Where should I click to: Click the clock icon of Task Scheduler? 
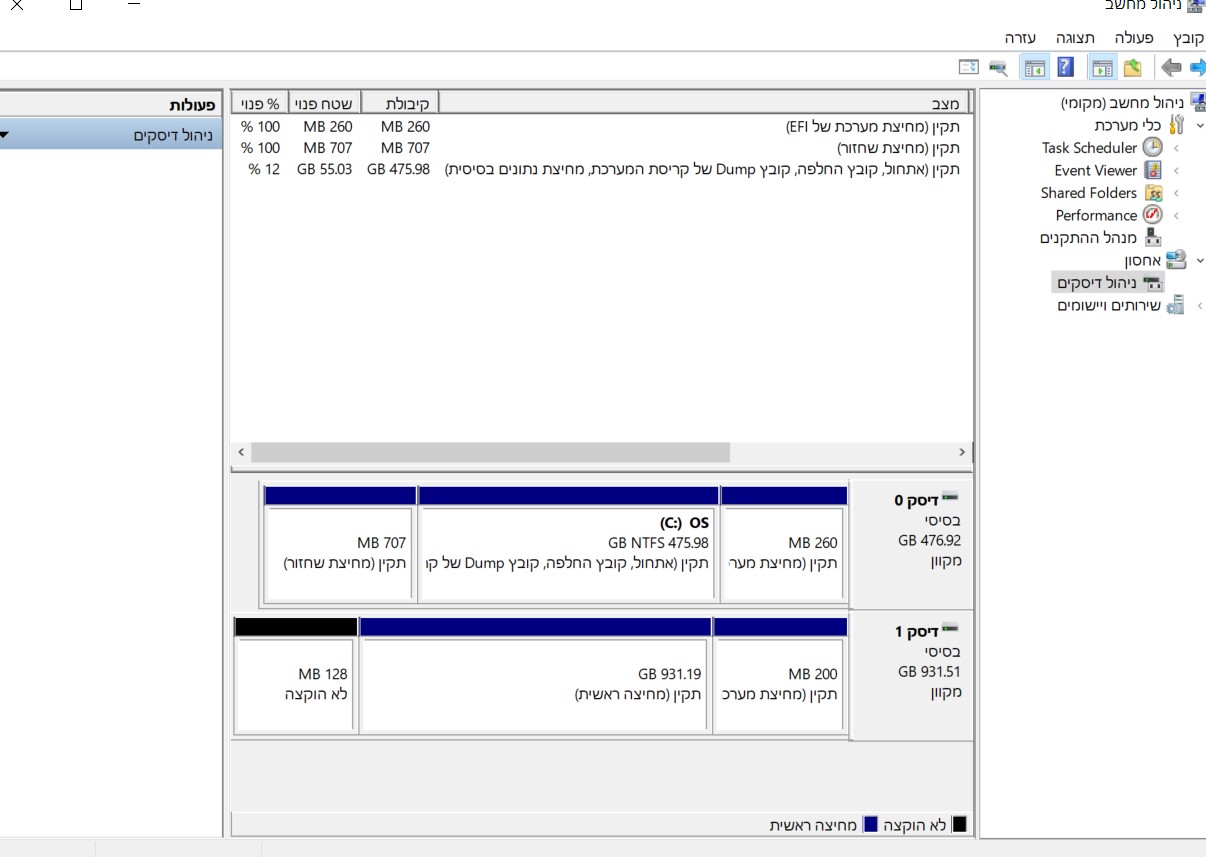[x=1153, y=147]
